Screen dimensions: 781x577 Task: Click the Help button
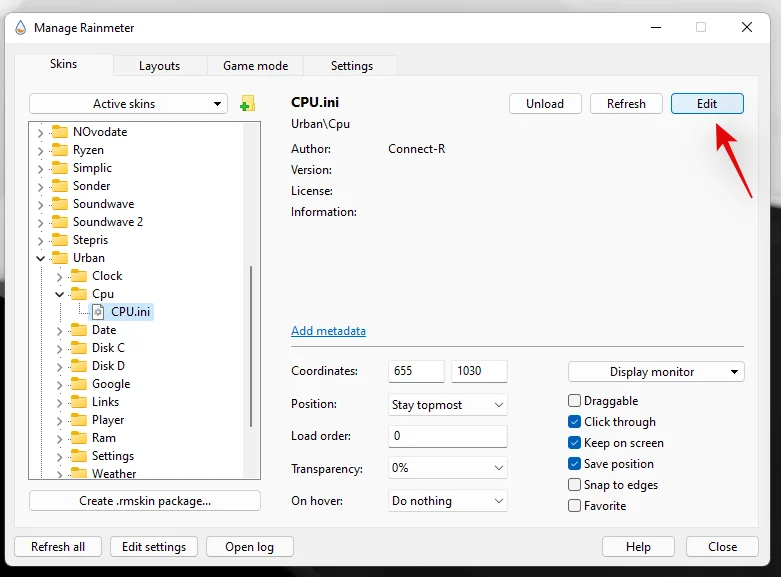638,547
